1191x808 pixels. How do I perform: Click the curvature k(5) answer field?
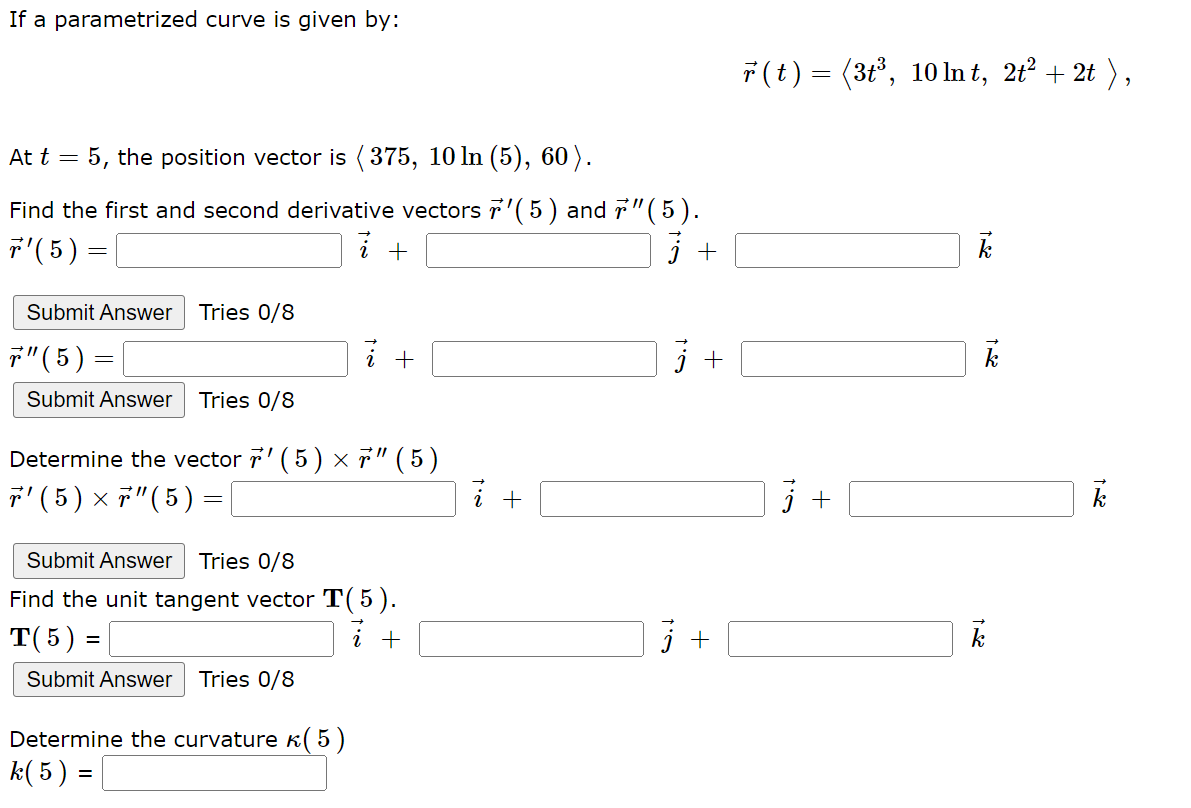coord(214,772)
